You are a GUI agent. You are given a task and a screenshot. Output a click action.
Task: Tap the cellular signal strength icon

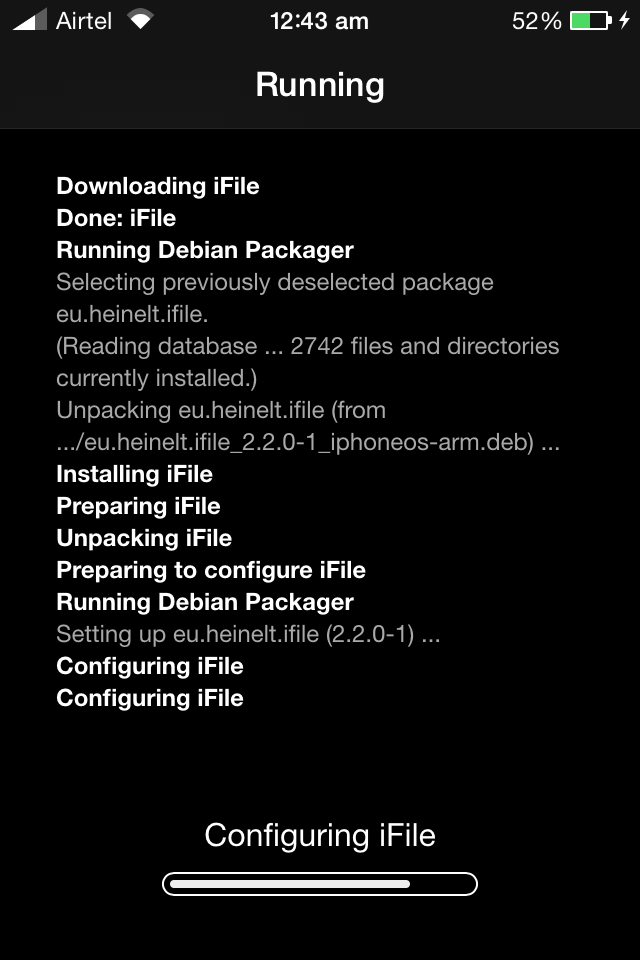pyautogui.click(x=30, y=20)
